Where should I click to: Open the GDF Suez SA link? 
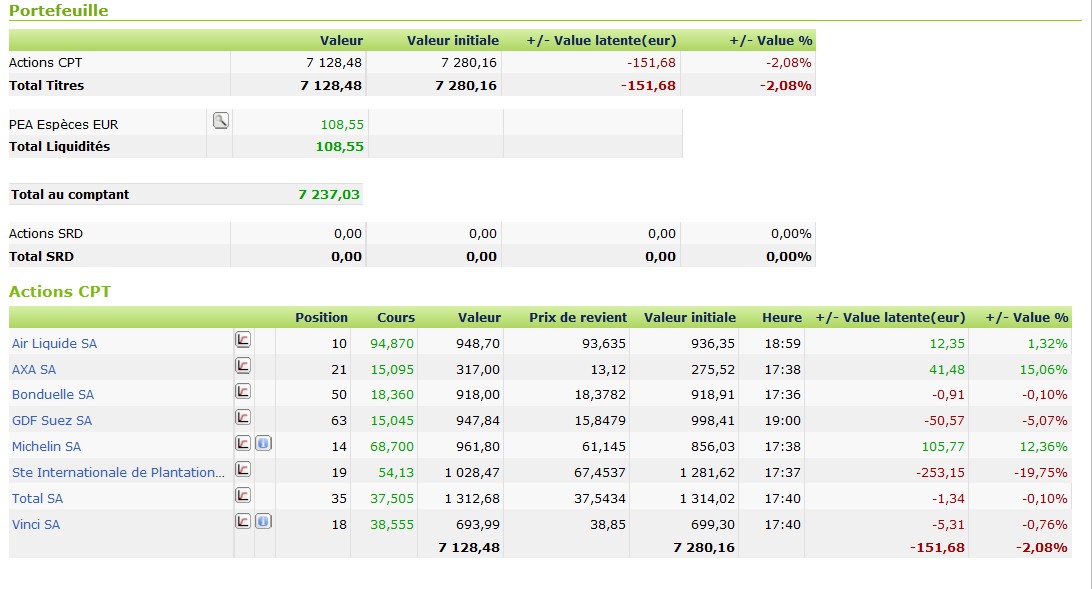tap(52, 421)
